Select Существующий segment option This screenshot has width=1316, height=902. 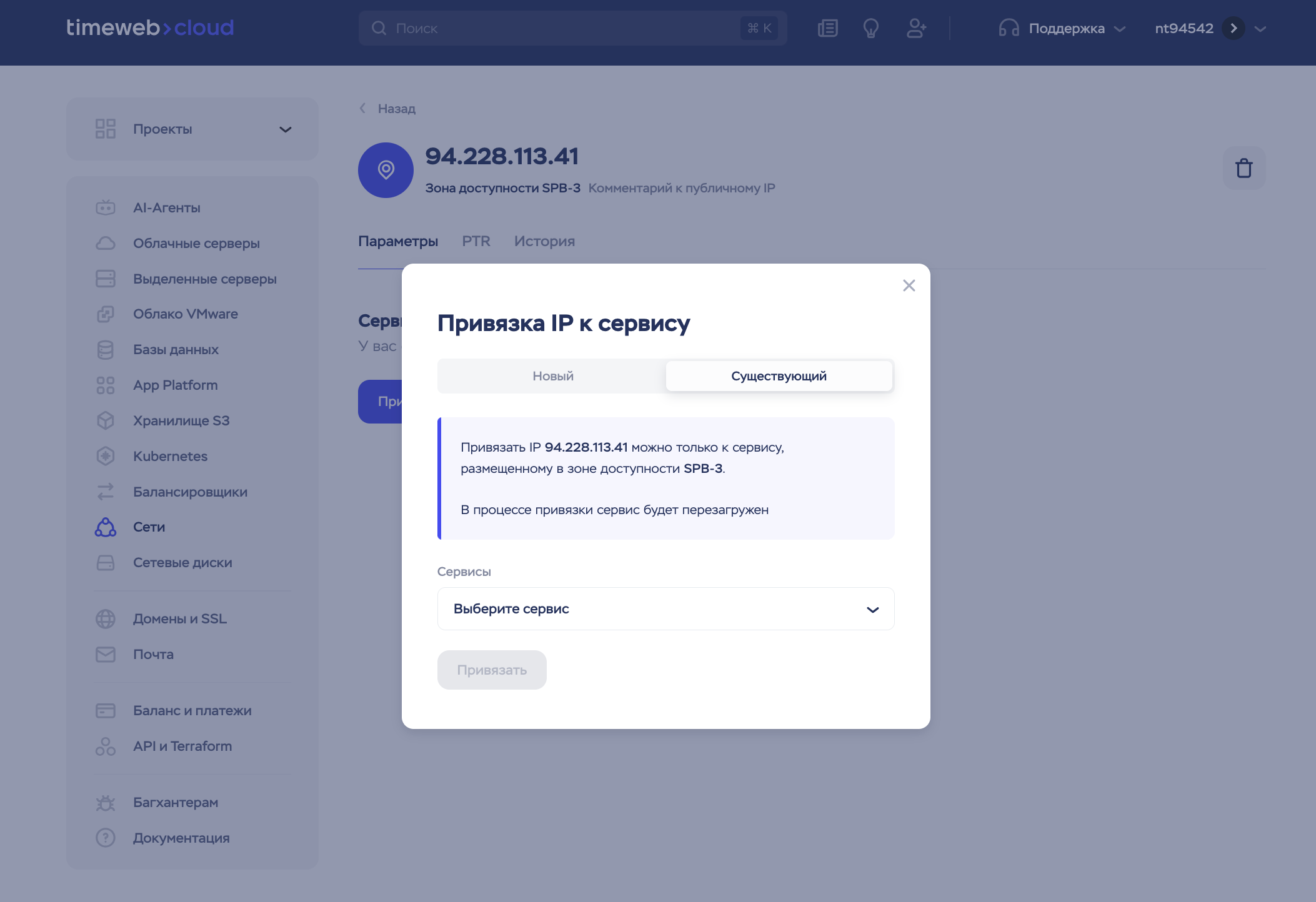click(779, 376)
